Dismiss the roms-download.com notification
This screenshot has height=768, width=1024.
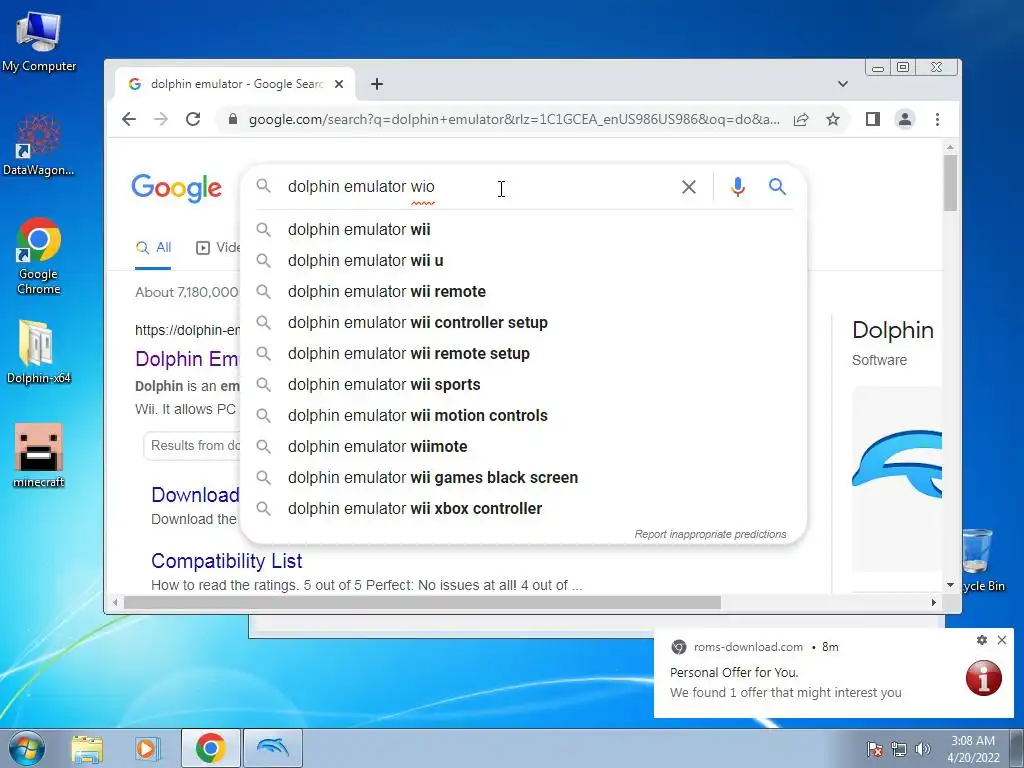(x=1002, y=640)
